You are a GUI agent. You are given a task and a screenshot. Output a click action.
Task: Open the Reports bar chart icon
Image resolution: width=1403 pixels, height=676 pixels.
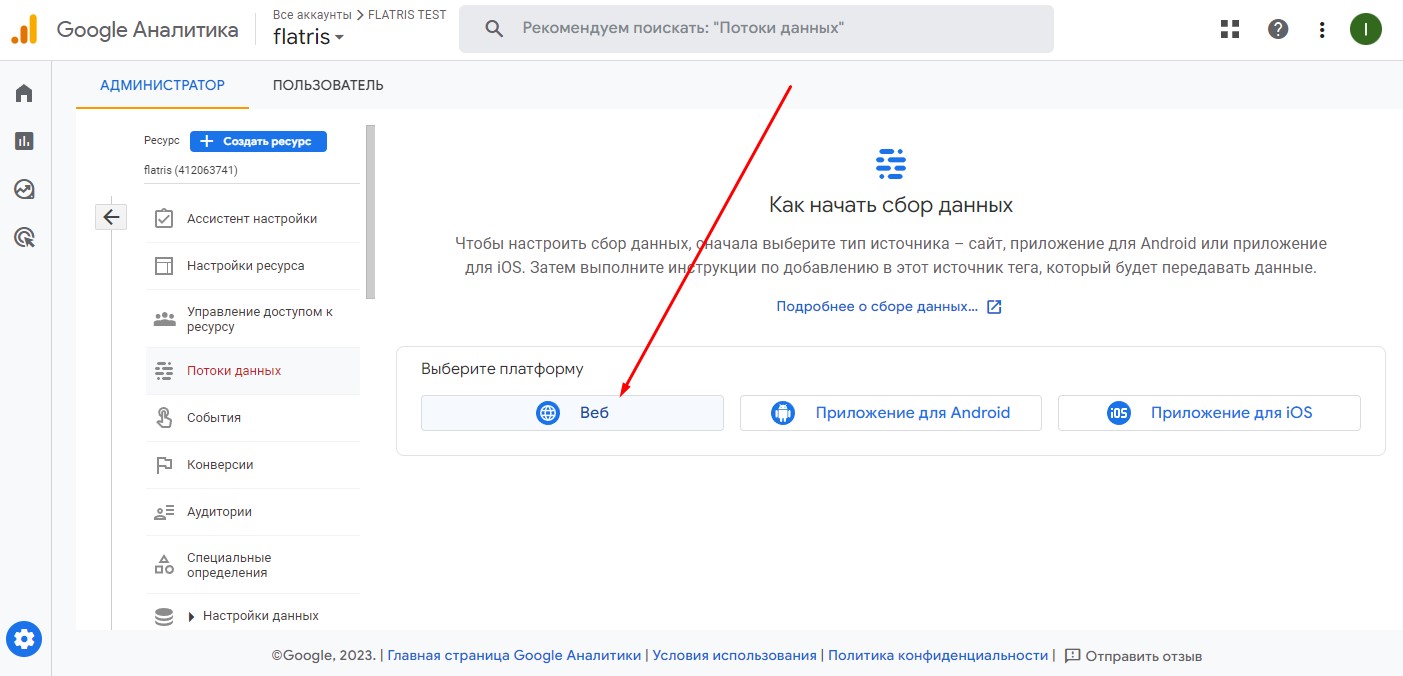[24, 141]
